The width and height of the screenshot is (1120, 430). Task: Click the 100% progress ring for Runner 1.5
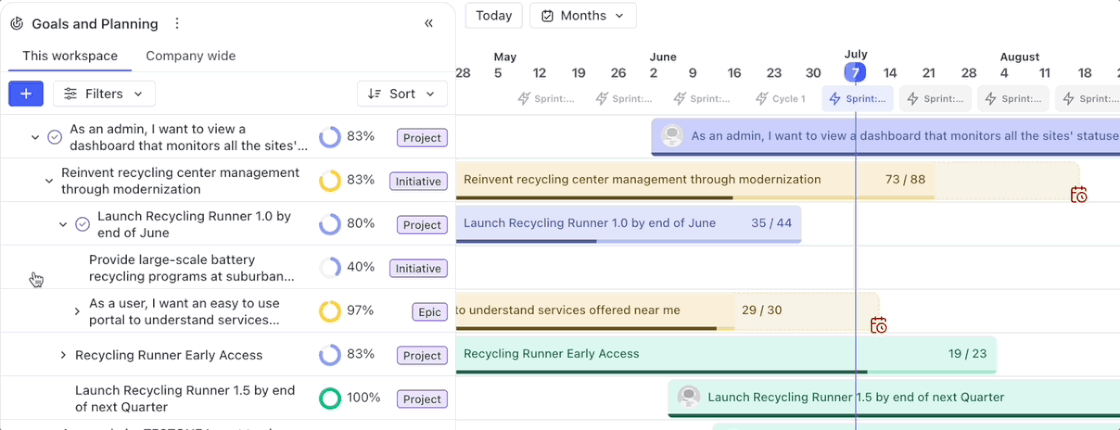pos(330,398)
